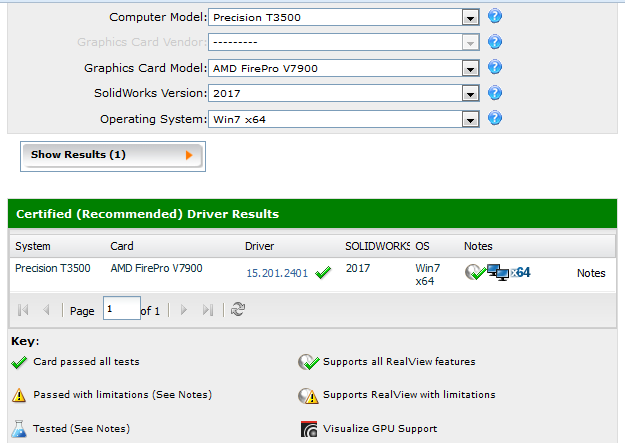The image size is (625, 443).
Task: Open the combo box showing 2017
Action: pos(344,94)
